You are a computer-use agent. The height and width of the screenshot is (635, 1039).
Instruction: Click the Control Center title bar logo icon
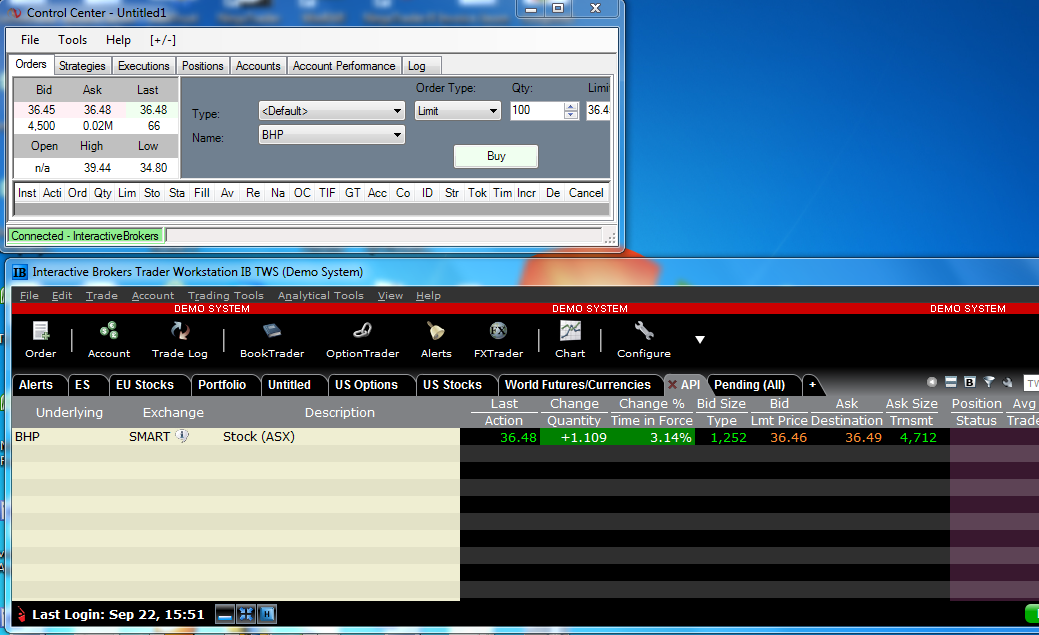click(x=15, y=13)
